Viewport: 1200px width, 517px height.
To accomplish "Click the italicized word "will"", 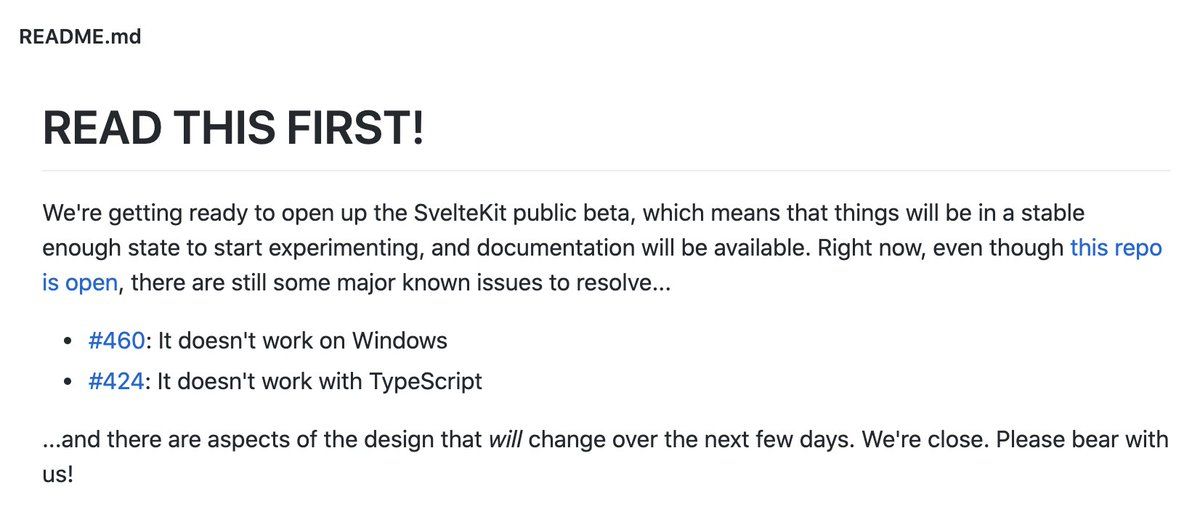I will [x=505, y=439].
